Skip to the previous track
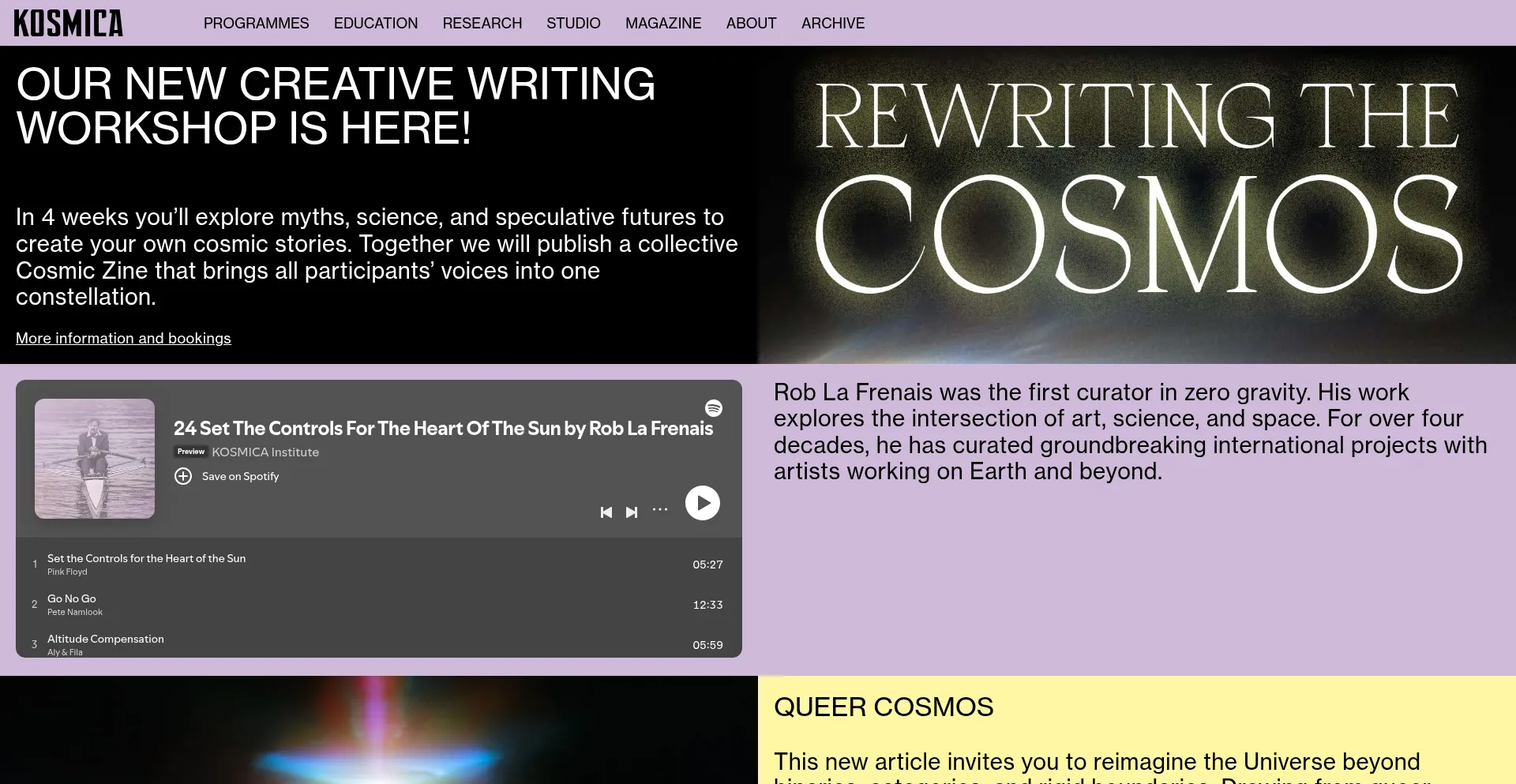The width and height of the screenshot is (1516, 784). (606, 512)
